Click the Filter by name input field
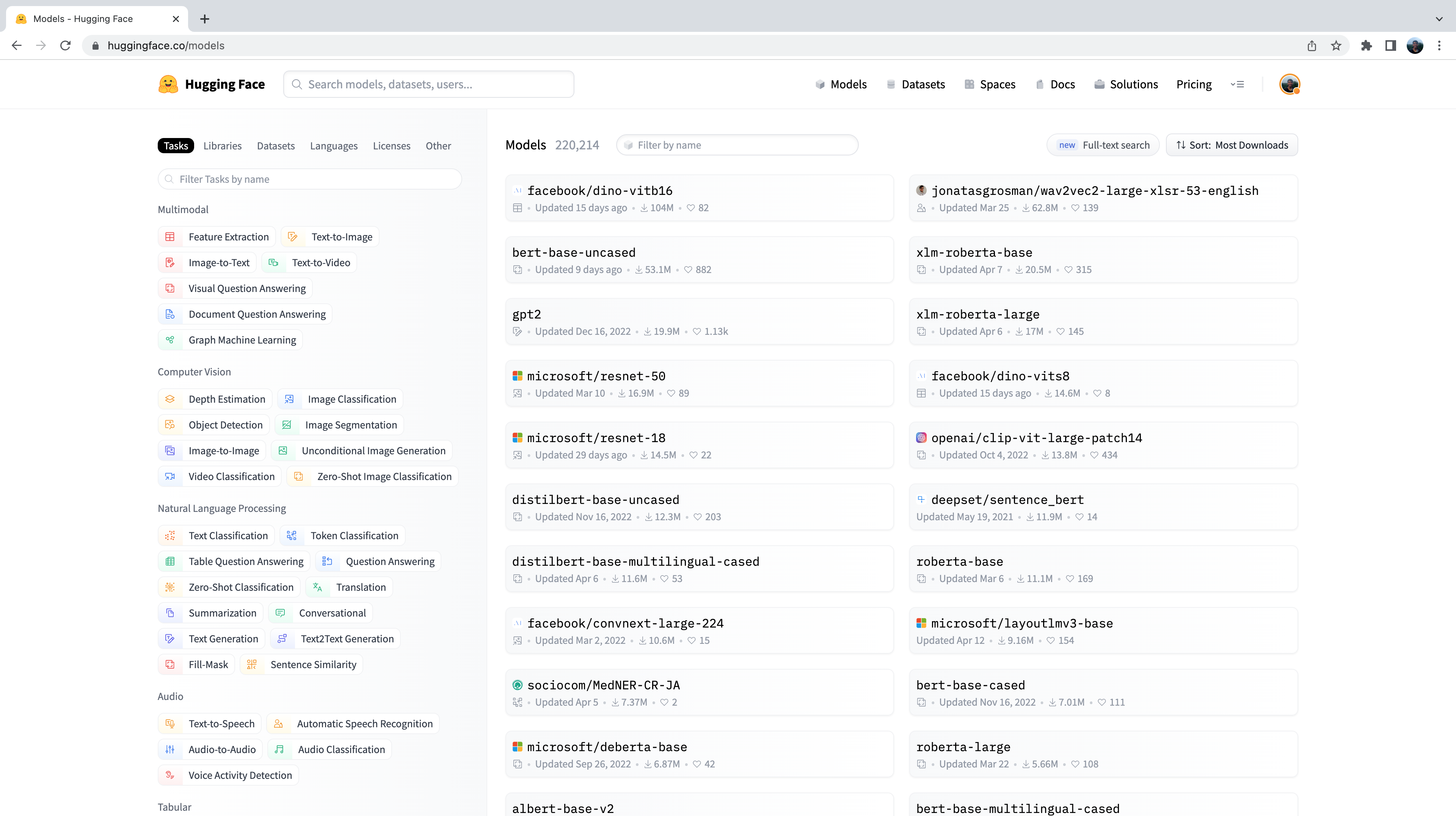1456x816 pixels. click(x=737, y=145)
